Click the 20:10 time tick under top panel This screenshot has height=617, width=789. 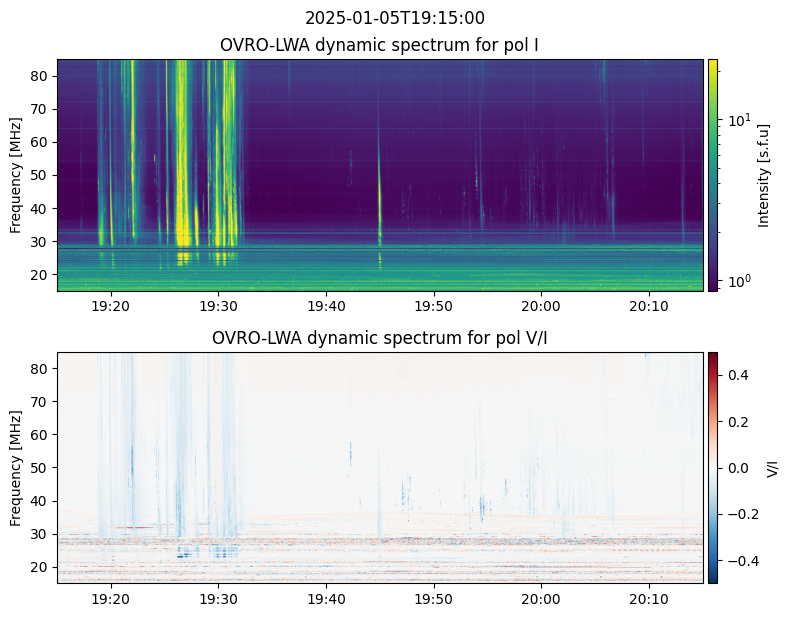tap(649, 306)
